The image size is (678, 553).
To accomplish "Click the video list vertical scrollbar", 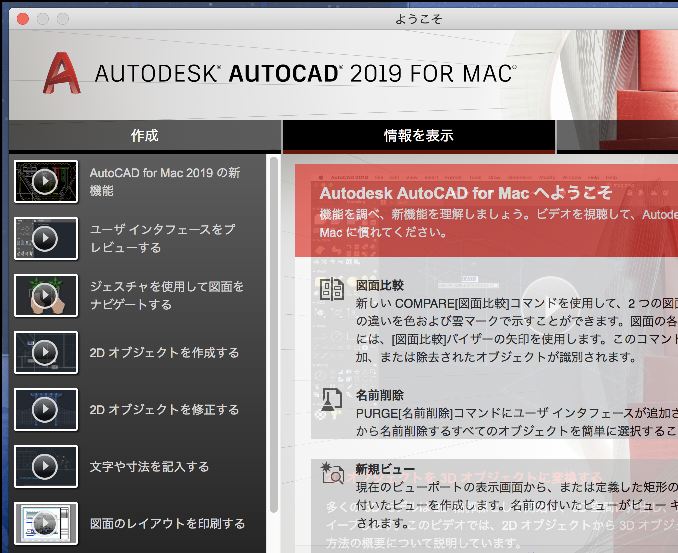I will 273,335.
